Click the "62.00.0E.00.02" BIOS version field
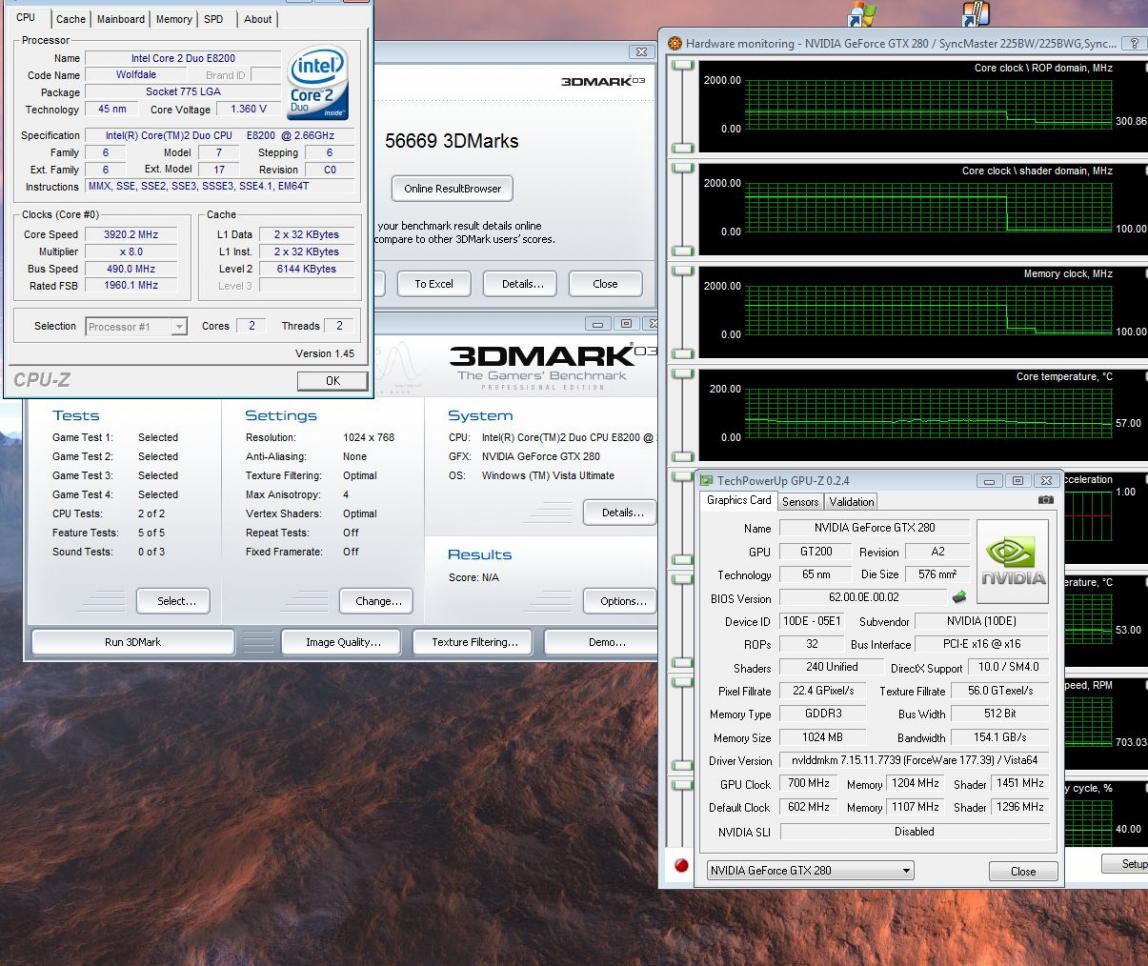 pos(864,597)
